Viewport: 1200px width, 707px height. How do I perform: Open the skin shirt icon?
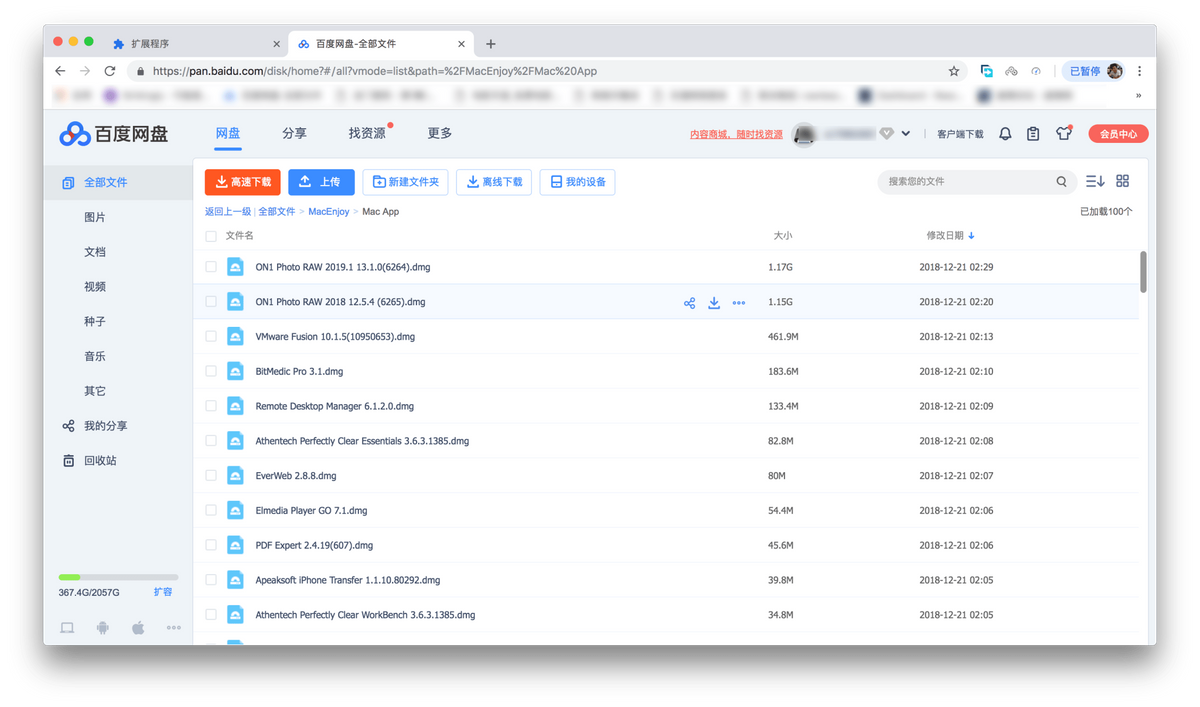(1063, 133)
